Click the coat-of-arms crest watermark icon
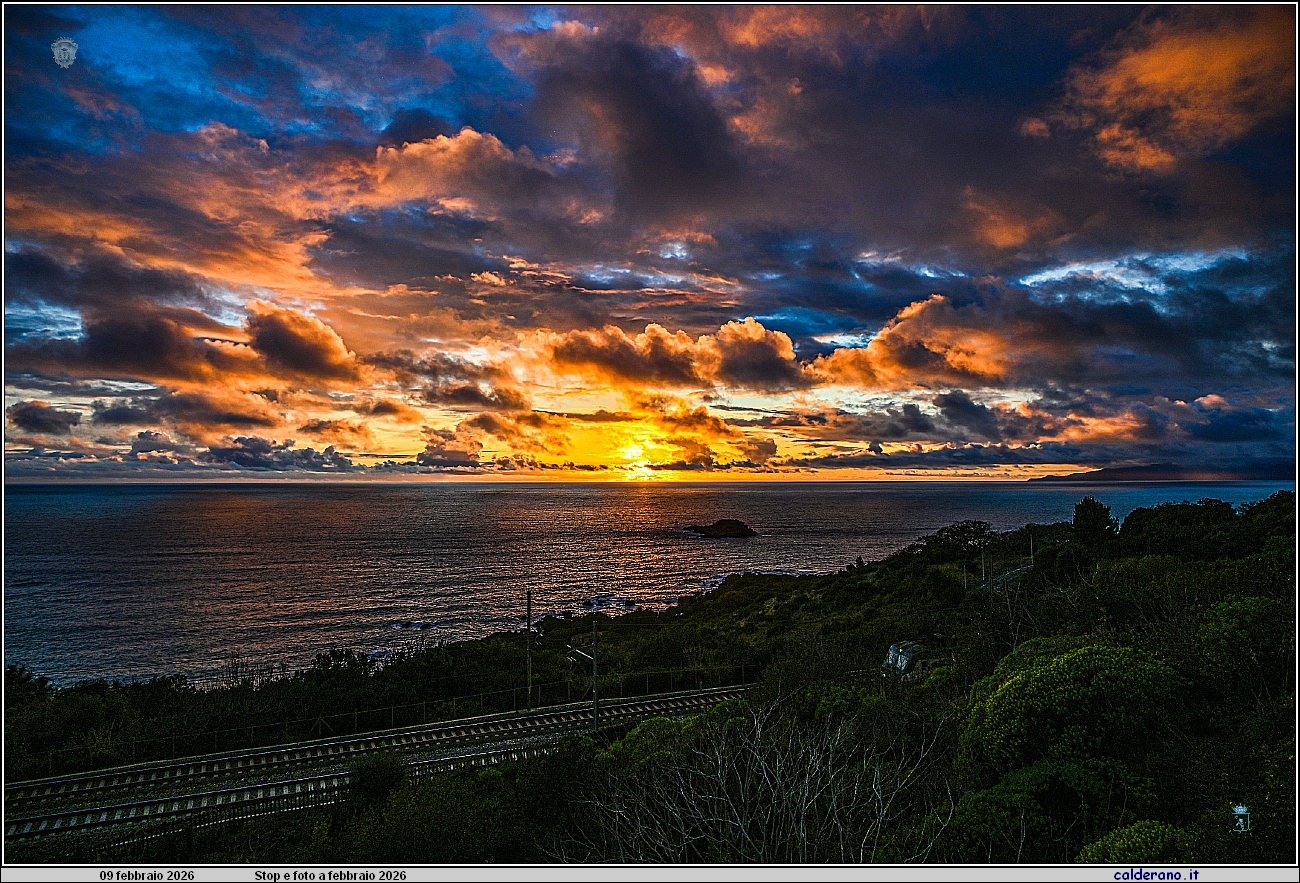The image size is (1300, 883). coord(64,52)
